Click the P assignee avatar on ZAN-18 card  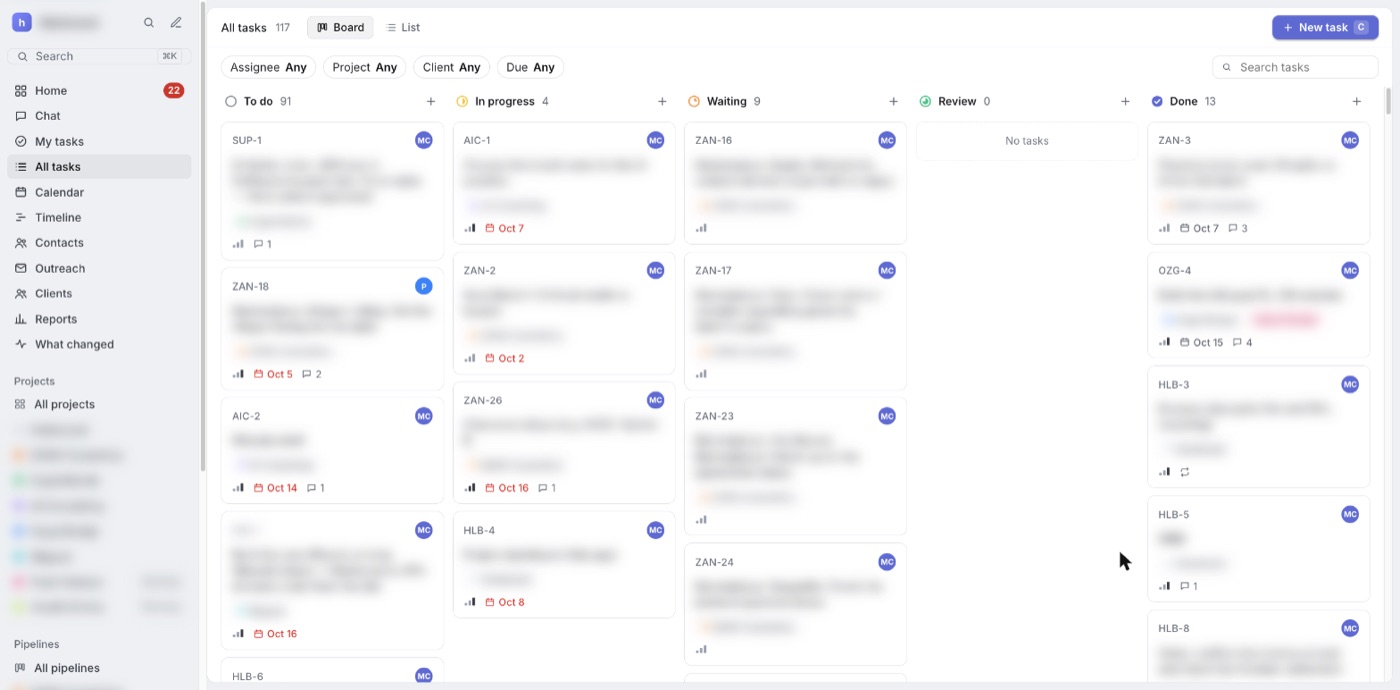point(424,286)
